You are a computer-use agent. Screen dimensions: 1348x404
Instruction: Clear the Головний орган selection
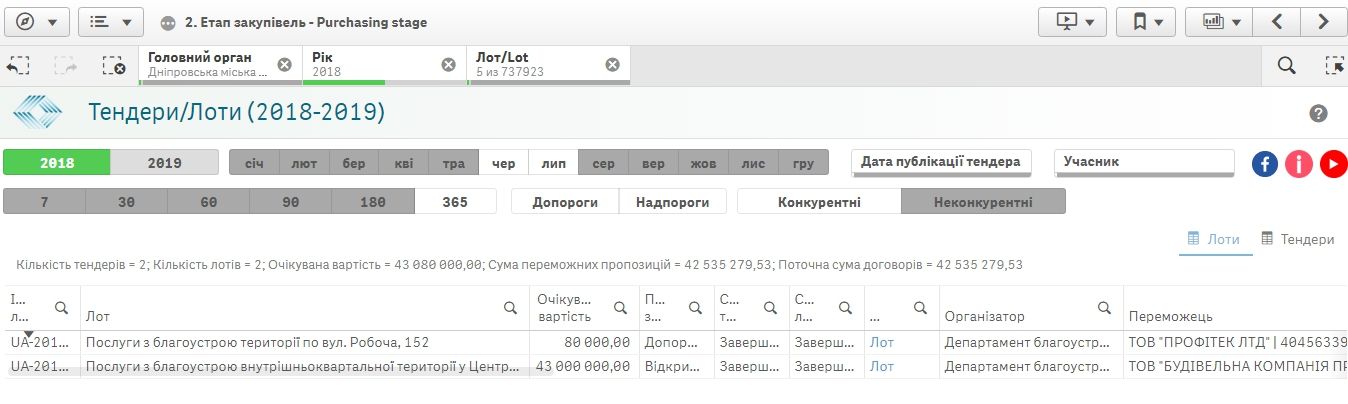(x=285, y=65)
